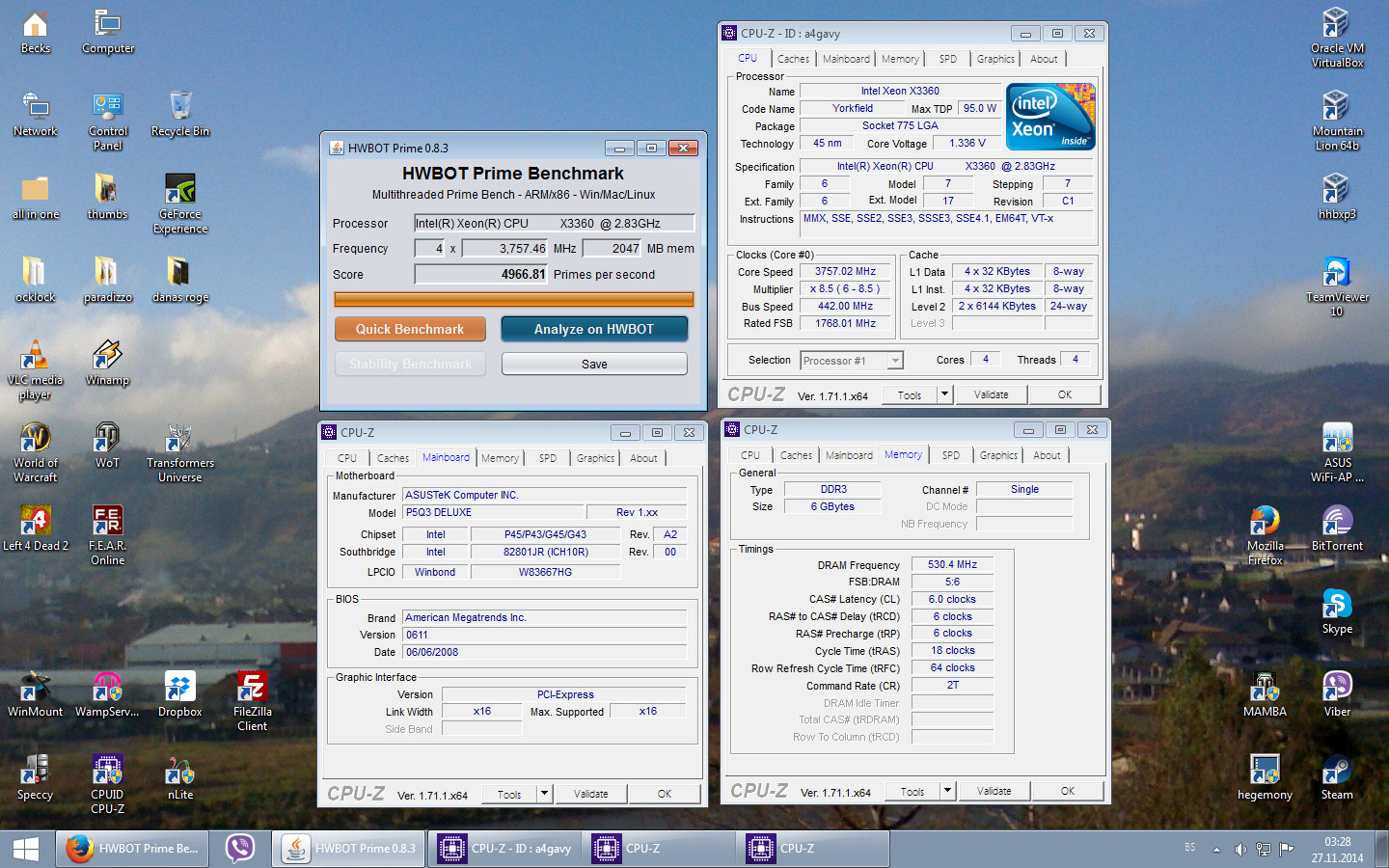Click the Score field showing 4966.81

pyautogui.click(x=481, y=274)
